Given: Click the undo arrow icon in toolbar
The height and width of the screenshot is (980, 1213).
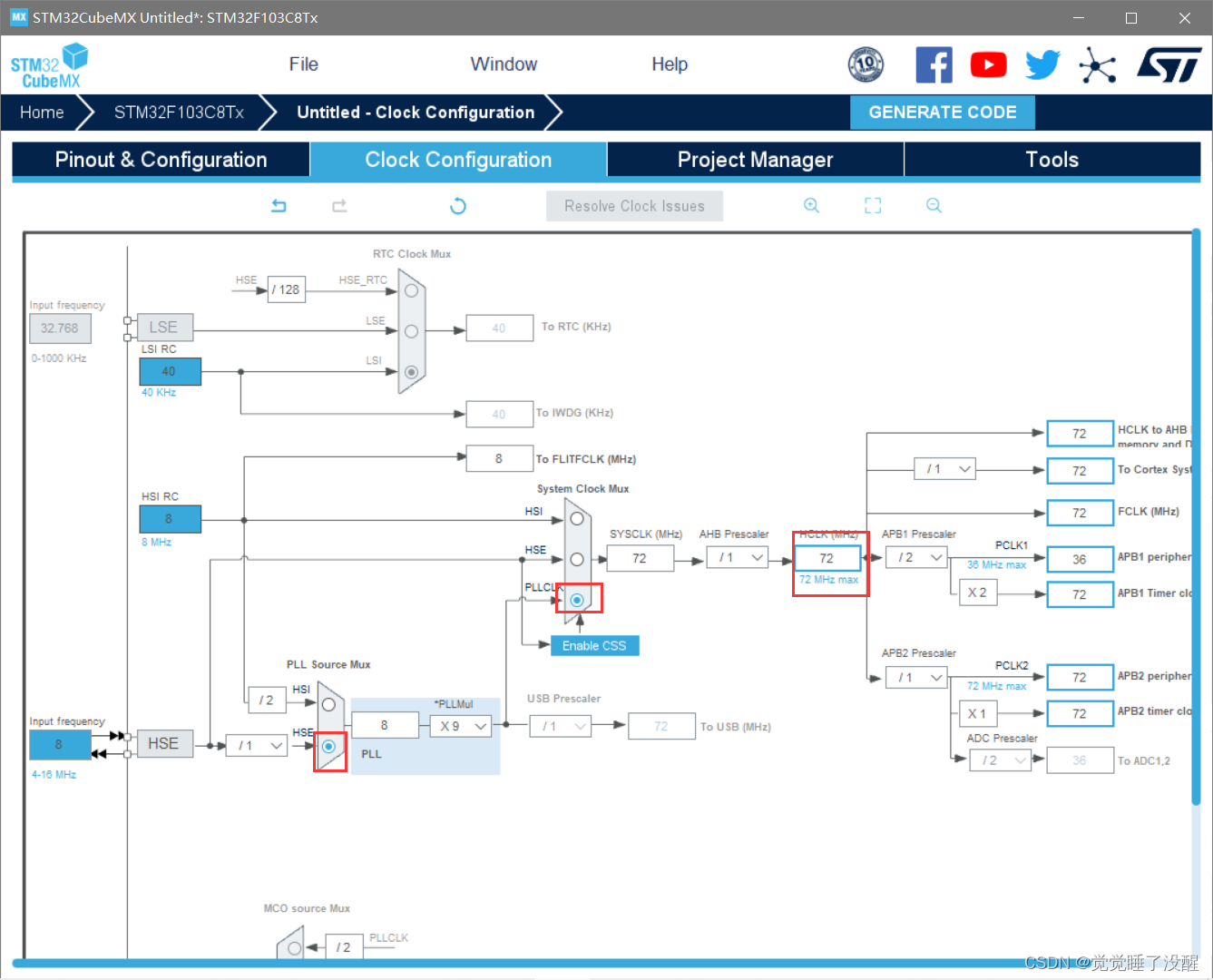Looking at the screenshot, I should (x=279, y=206).
